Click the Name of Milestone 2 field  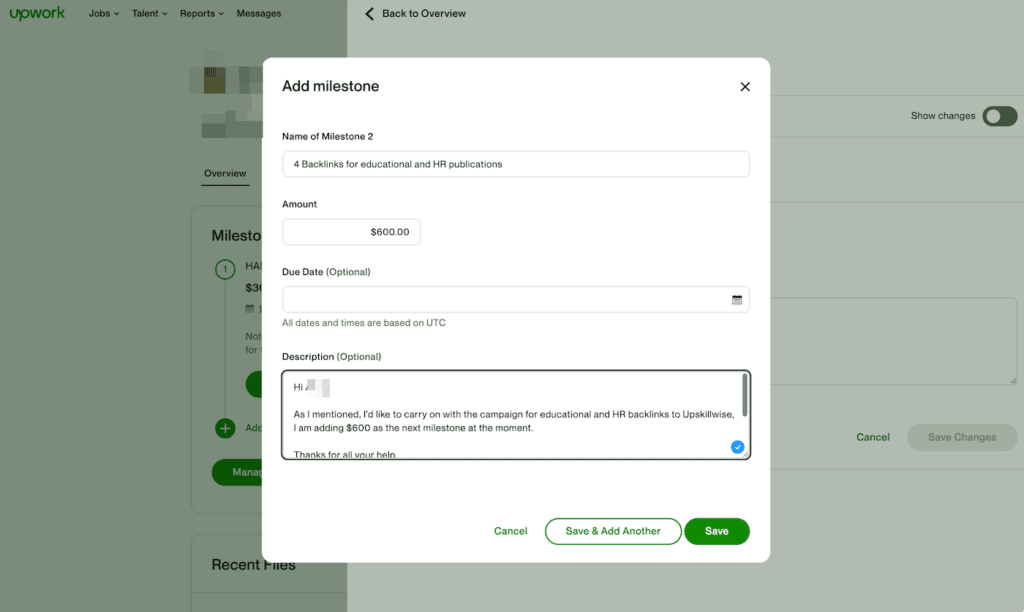click(x=515, y=164)
